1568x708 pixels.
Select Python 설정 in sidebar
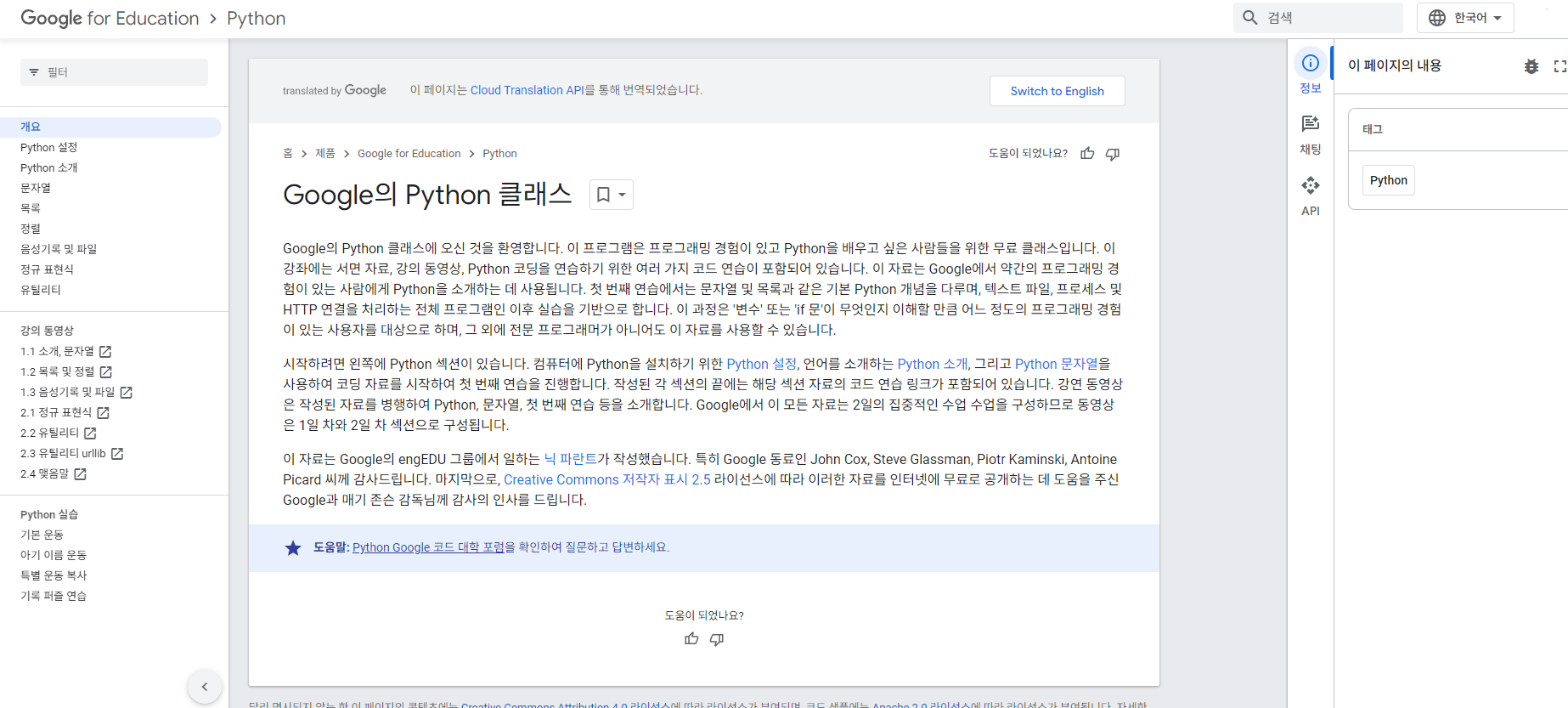pos(48,148)
